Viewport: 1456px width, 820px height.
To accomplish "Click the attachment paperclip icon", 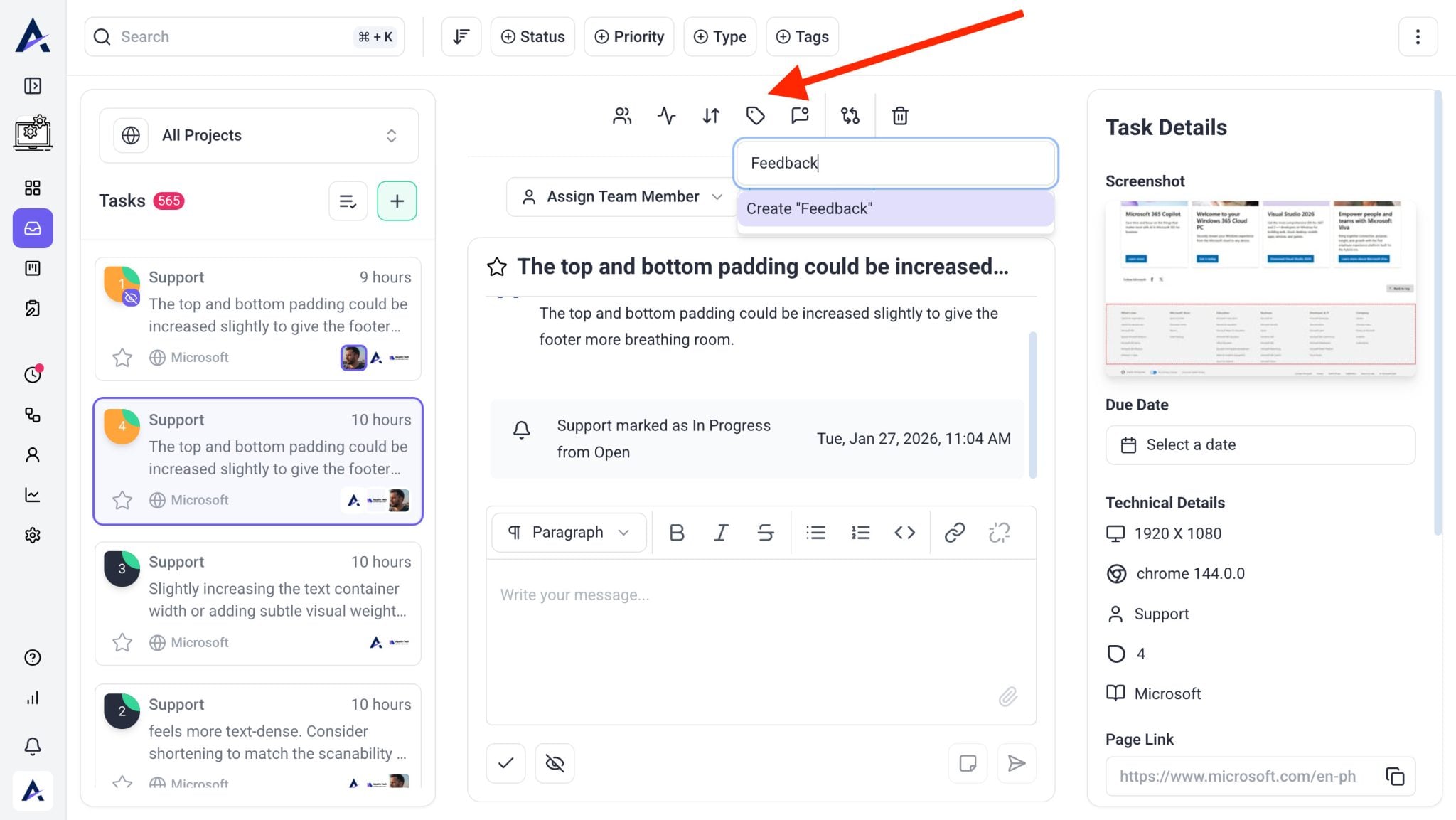I will click(1007, 696).
